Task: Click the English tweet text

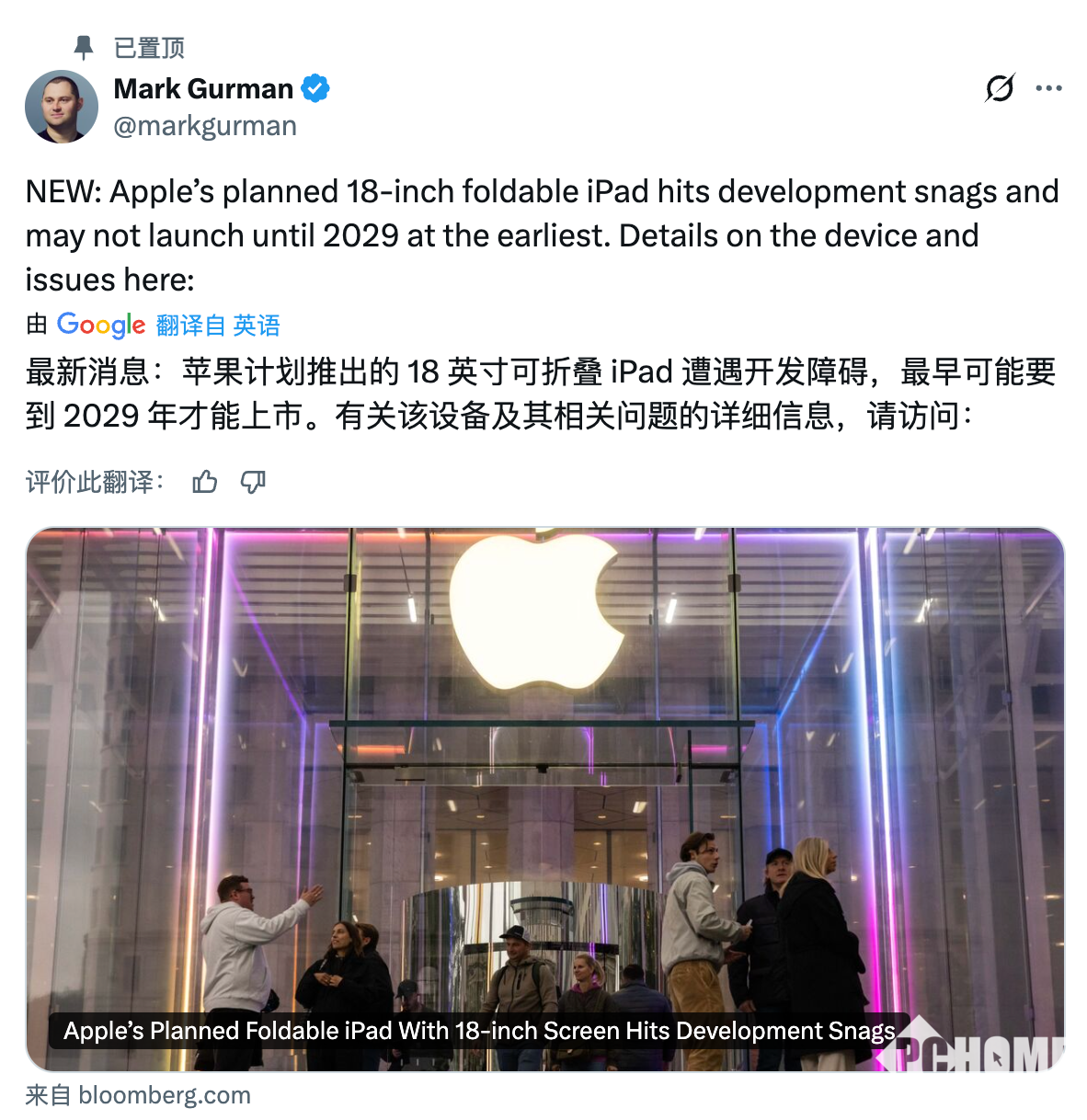Action: tap(543, 235)
